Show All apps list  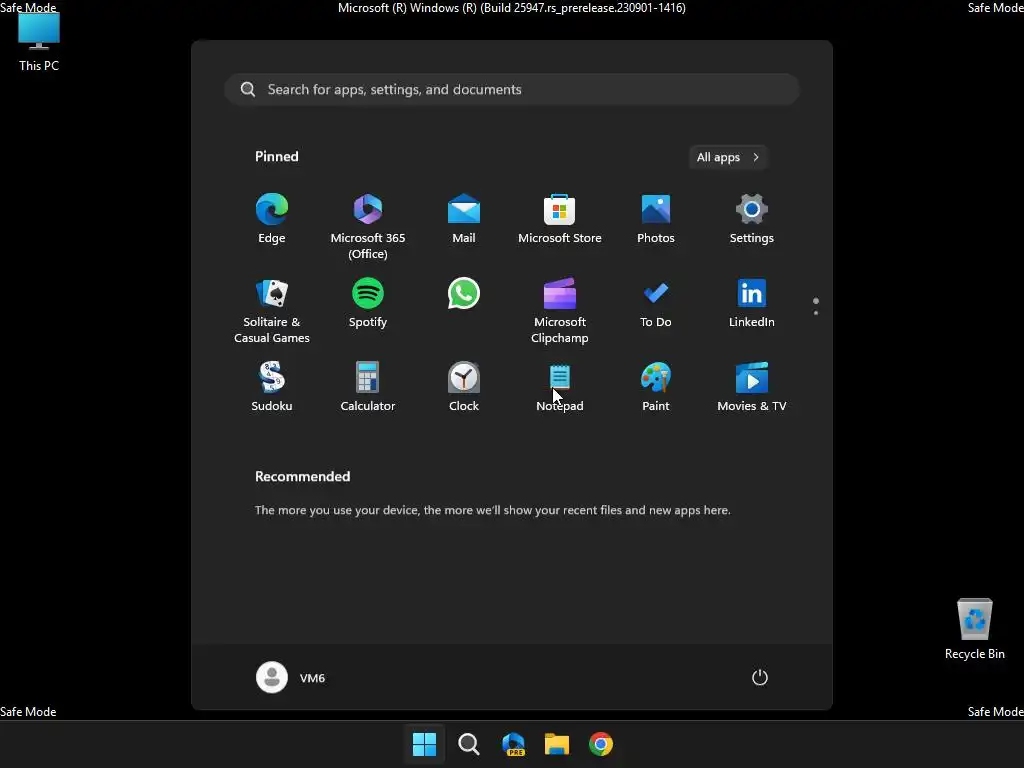(728, 157)
